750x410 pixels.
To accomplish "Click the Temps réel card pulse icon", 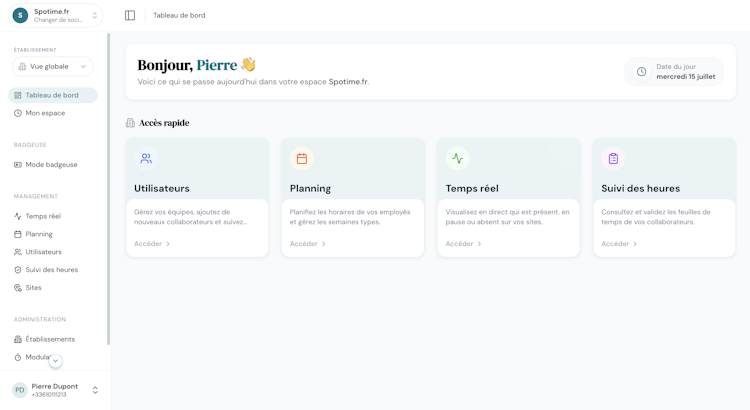I will click(457, 158).
